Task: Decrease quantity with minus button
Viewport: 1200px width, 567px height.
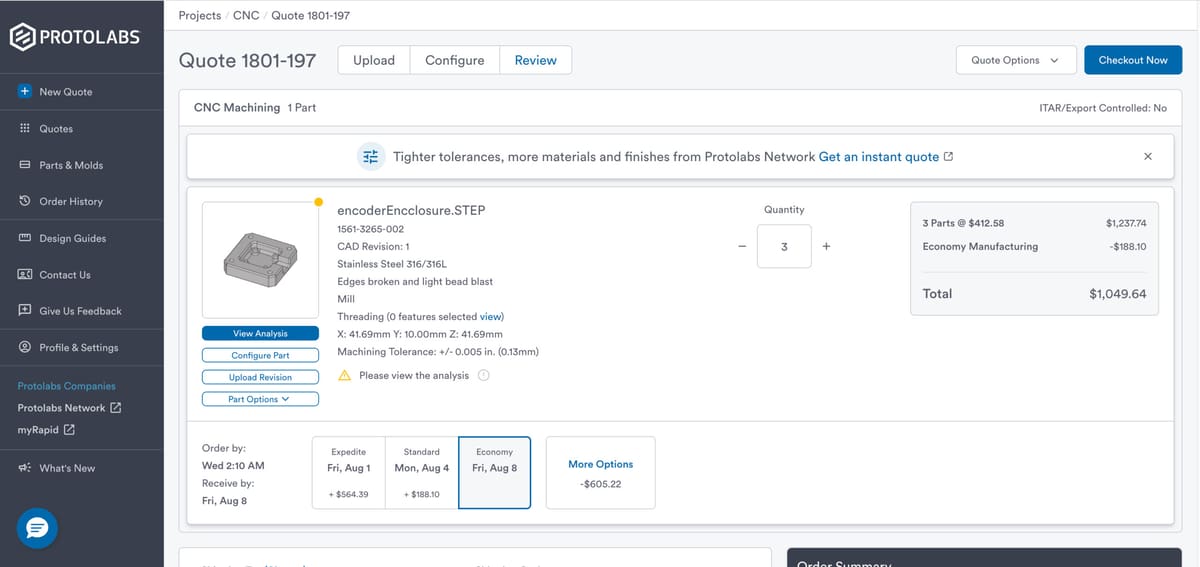Action: (x=742, y=246)
